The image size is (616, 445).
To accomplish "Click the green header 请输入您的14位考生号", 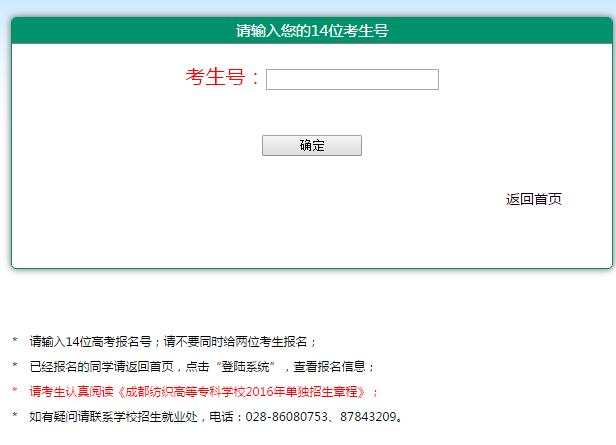I will tap(311, 31).
